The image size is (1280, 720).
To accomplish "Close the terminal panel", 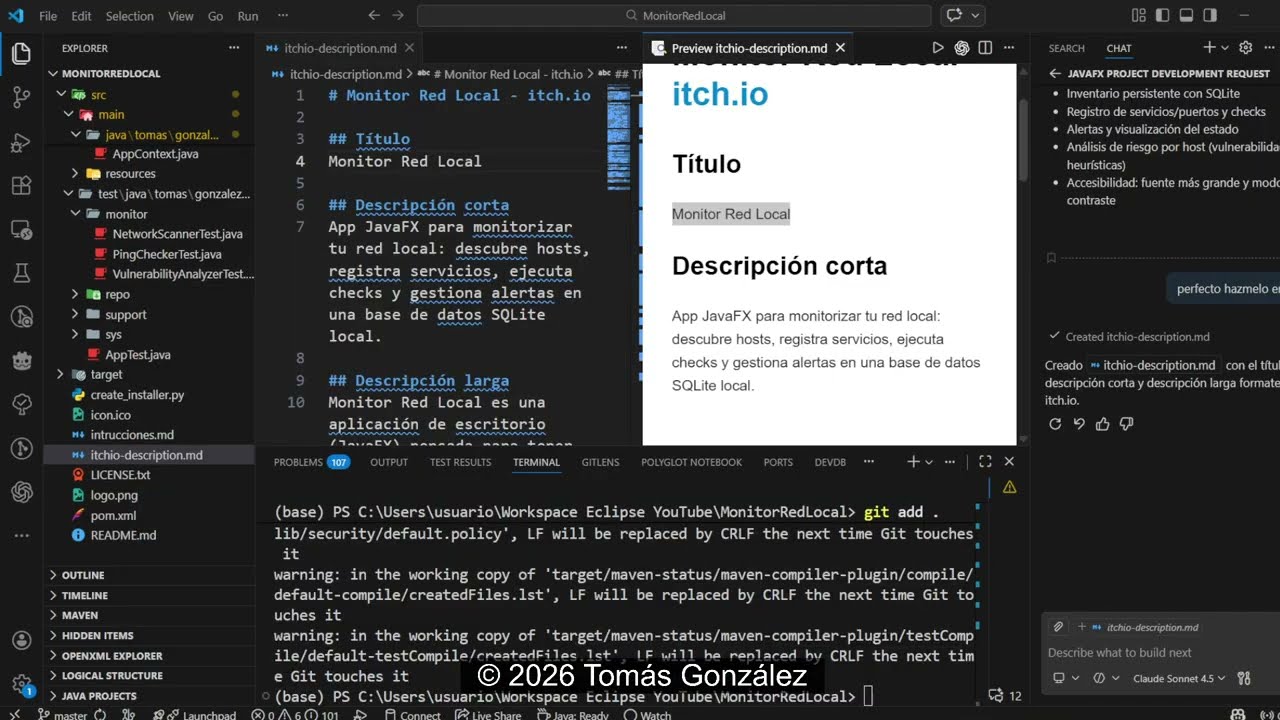I will pyautogui.click(x=1009, y=462).
